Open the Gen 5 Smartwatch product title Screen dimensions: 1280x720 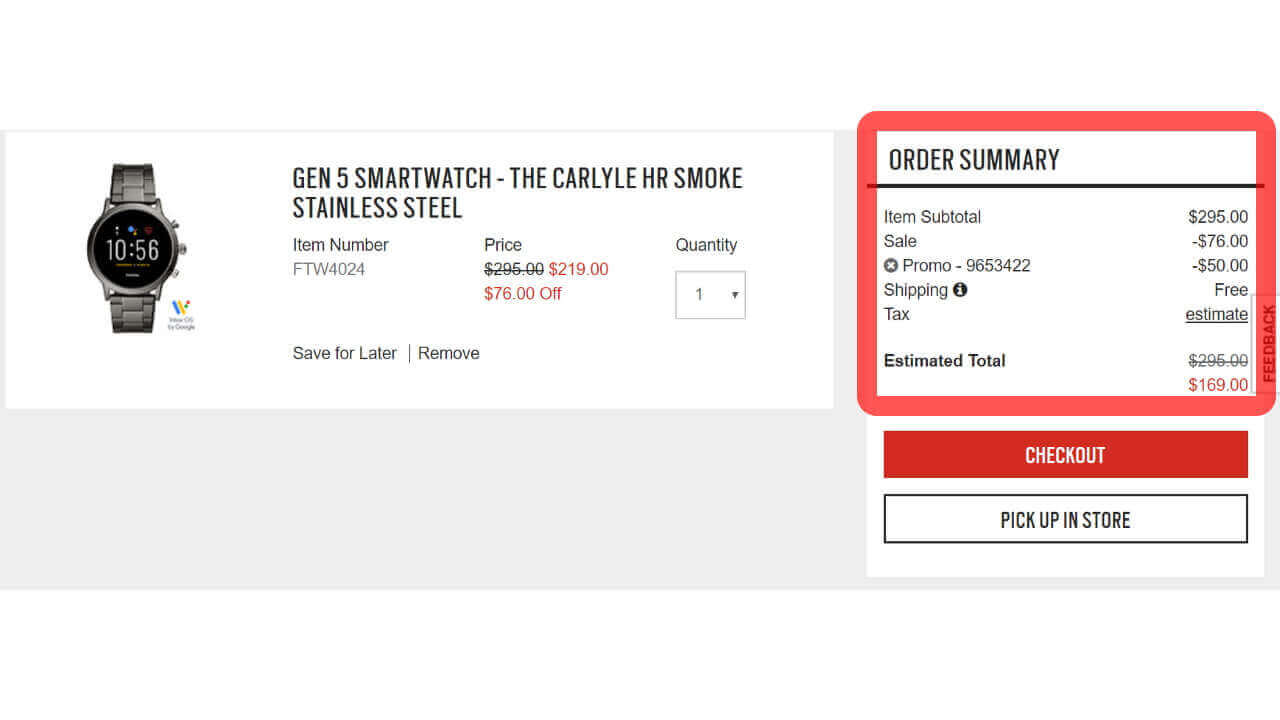(x=517, y=193)
